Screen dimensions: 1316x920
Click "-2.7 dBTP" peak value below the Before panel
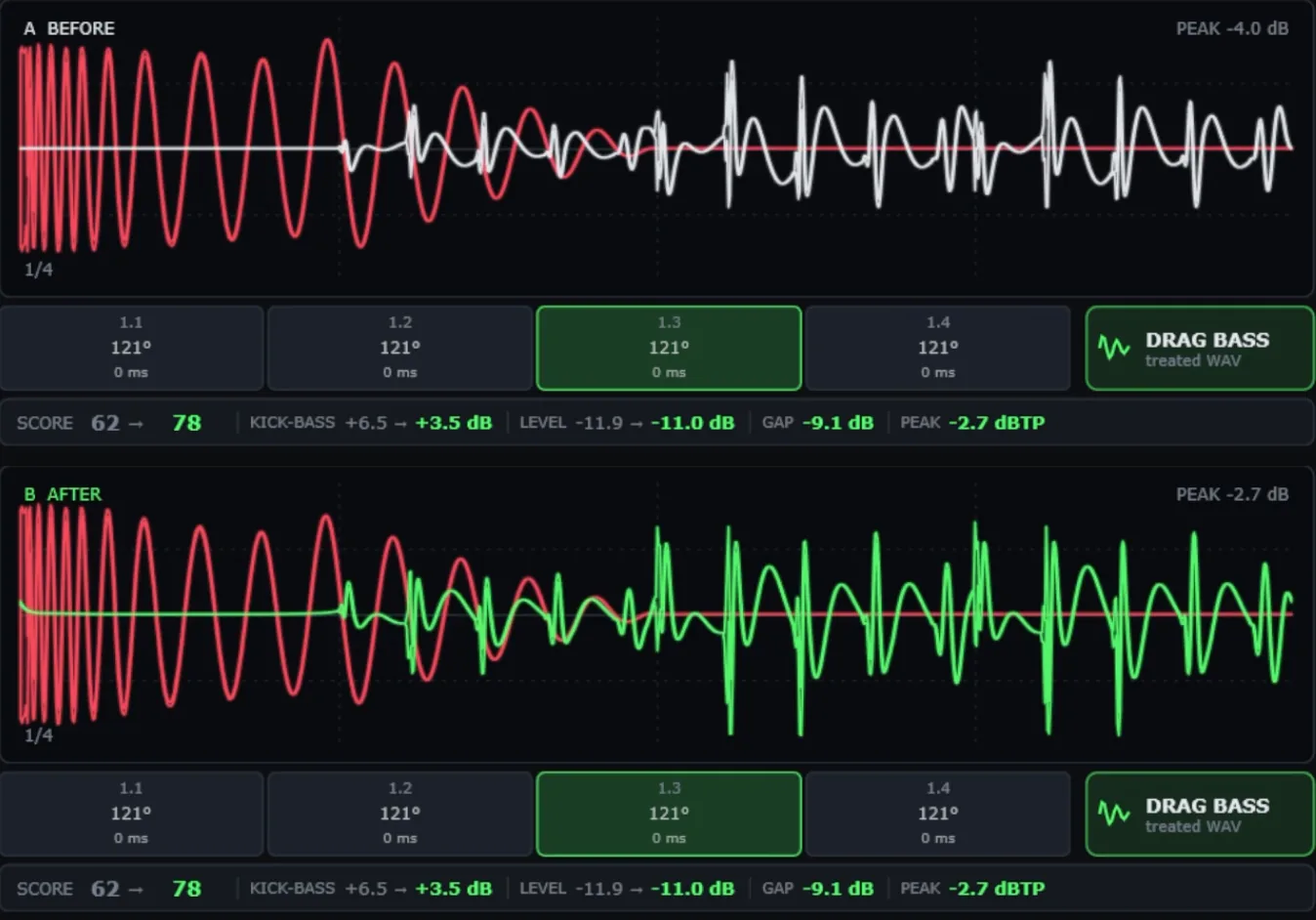pyautogui.click(x=997, y=423)
